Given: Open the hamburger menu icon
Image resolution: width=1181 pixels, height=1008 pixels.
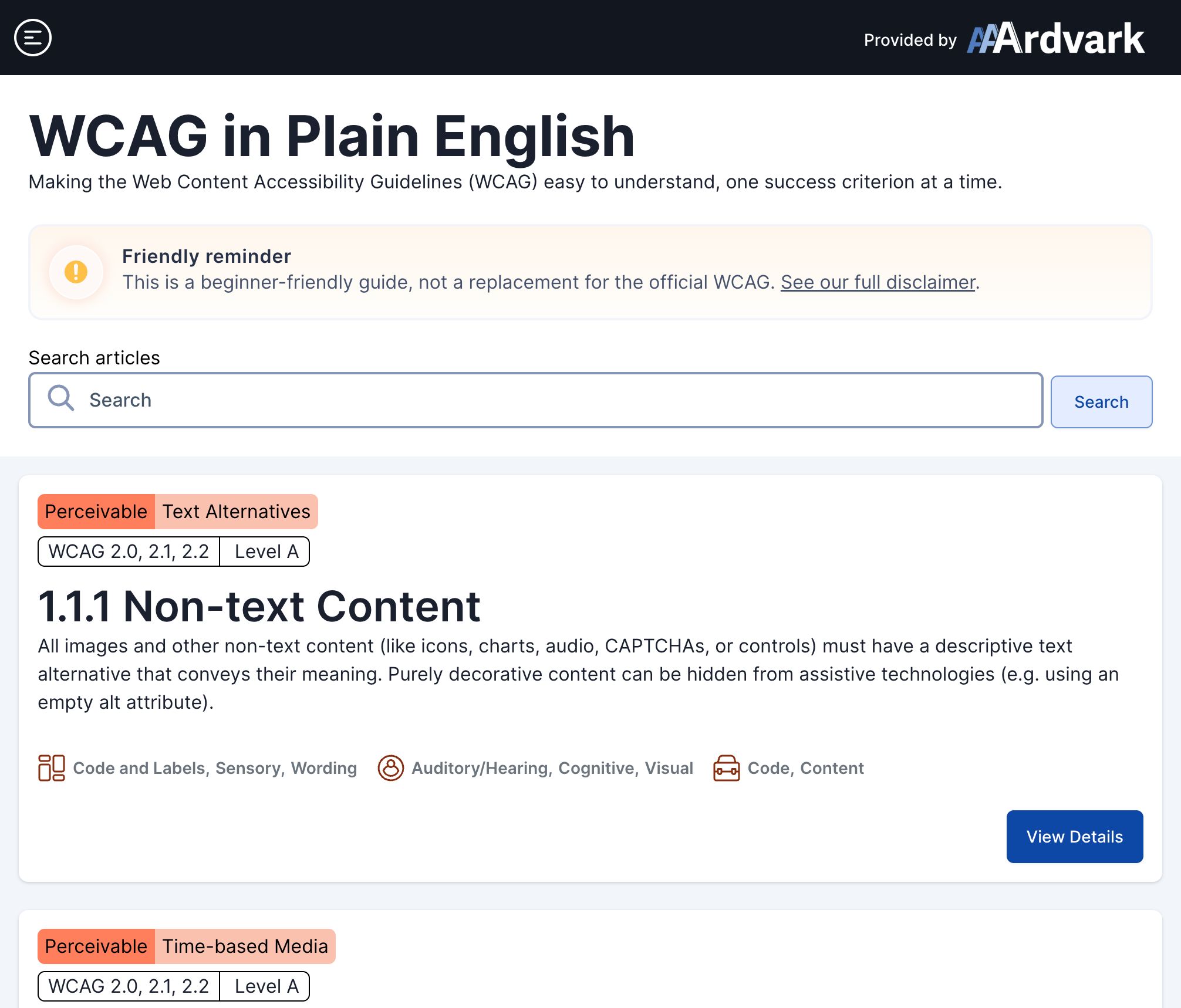Looking at the screenshot, I should point(33,38).
